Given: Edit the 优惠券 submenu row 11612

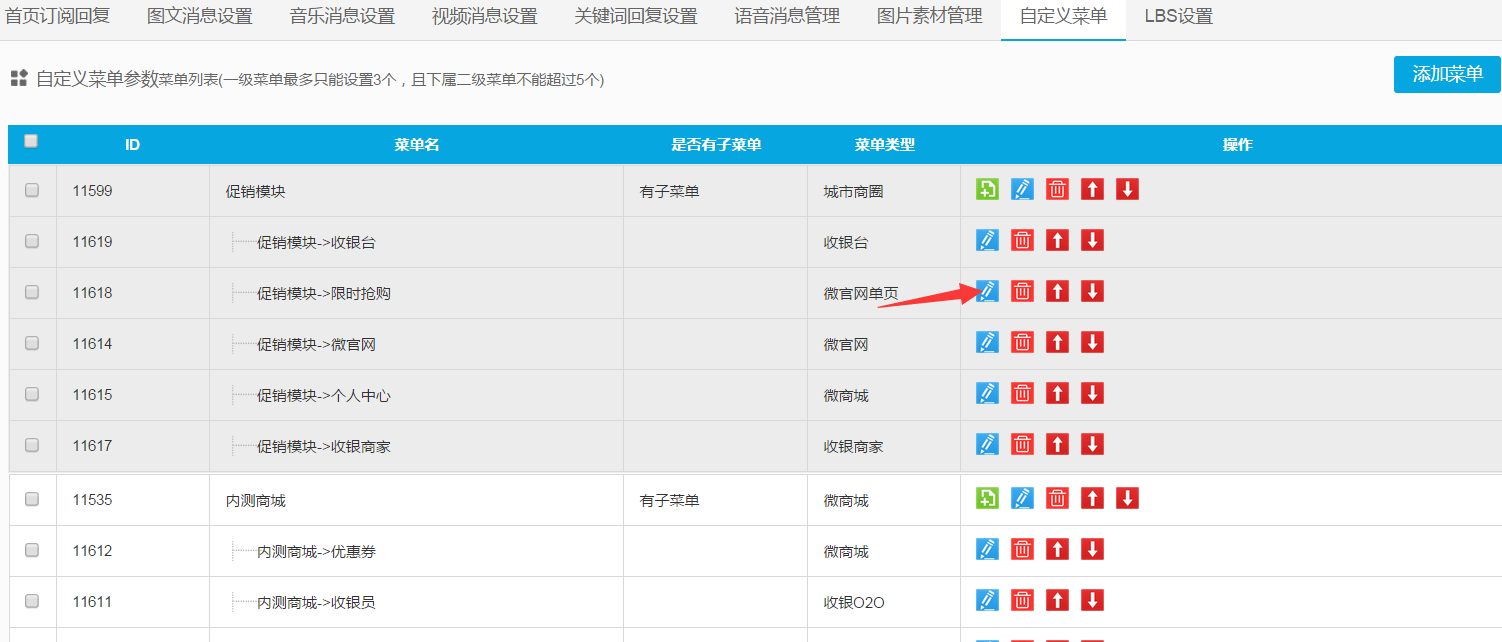Looking at the screenshot, I should (x=987, y=549).
